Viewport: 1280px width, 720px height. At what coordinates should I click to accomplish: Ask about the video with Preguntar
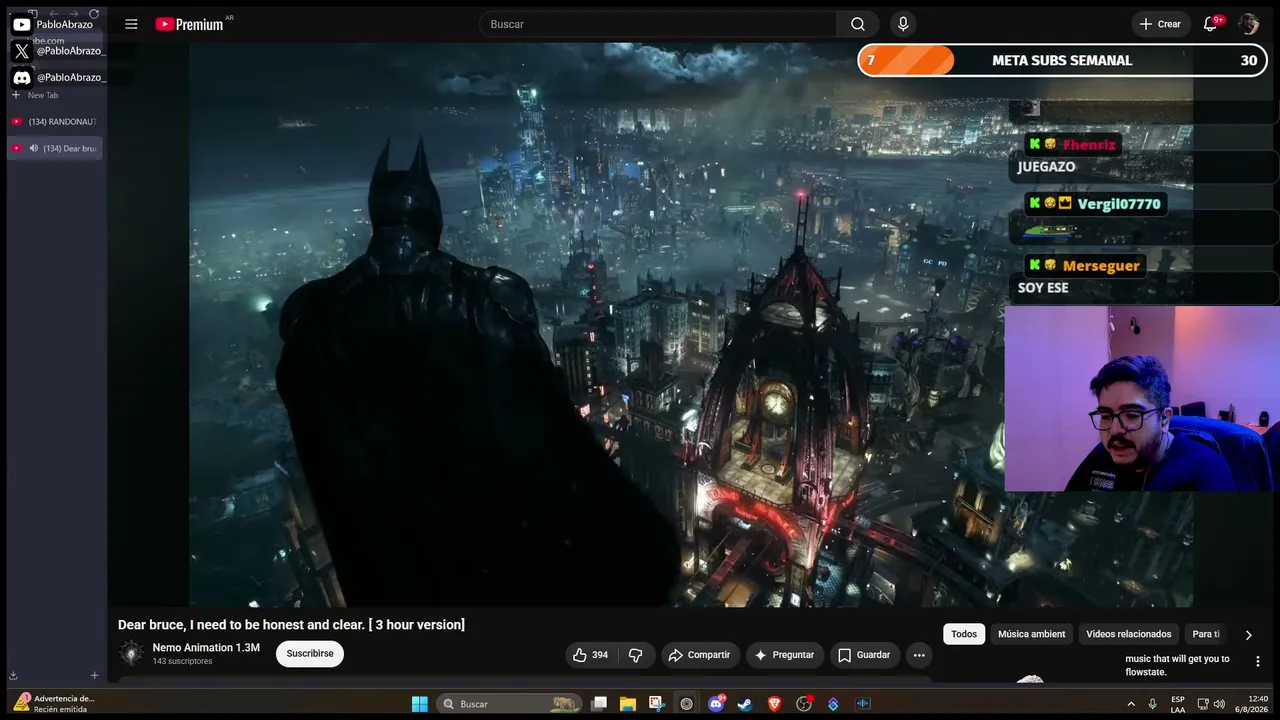(x=784, y=655)
